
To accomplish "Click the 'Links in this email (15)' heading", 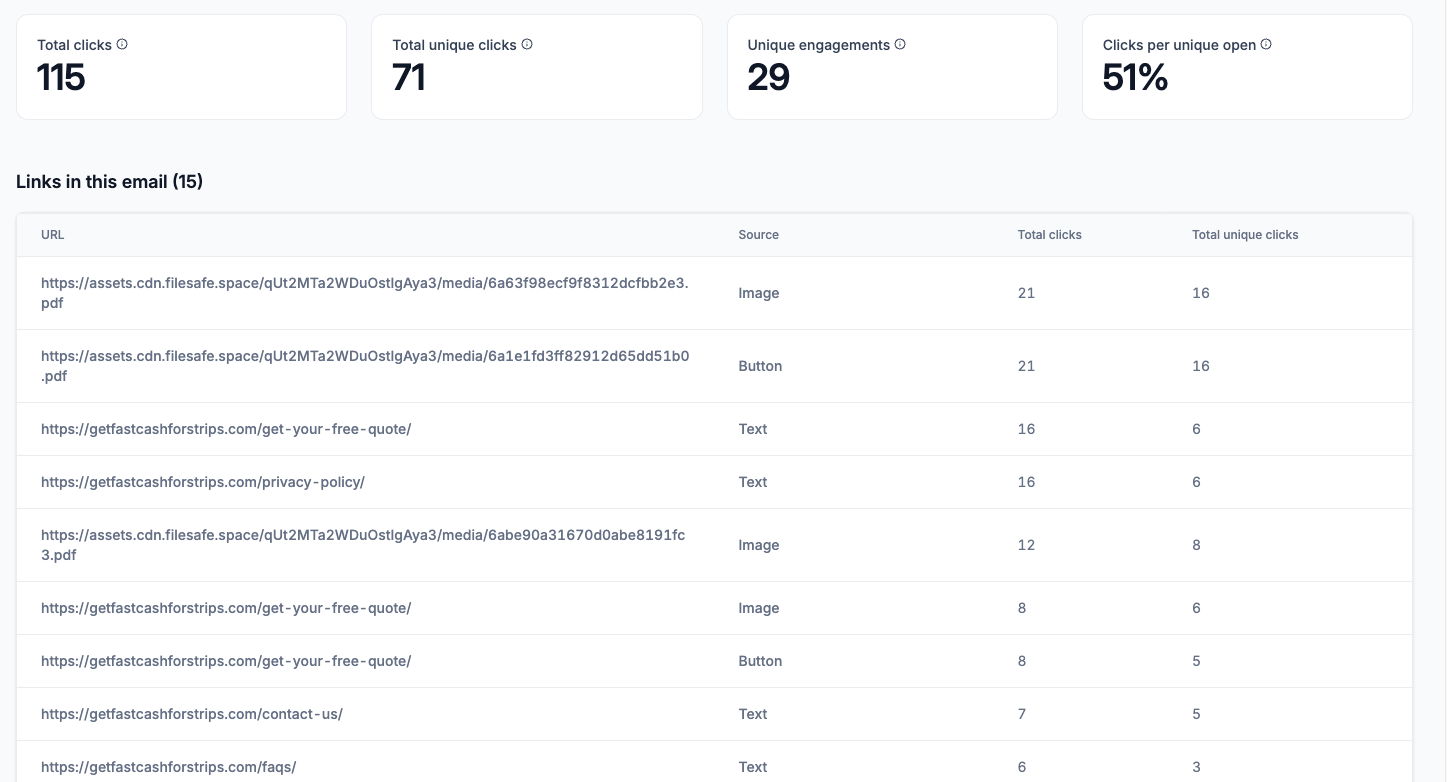I will [x=110, y=181].
